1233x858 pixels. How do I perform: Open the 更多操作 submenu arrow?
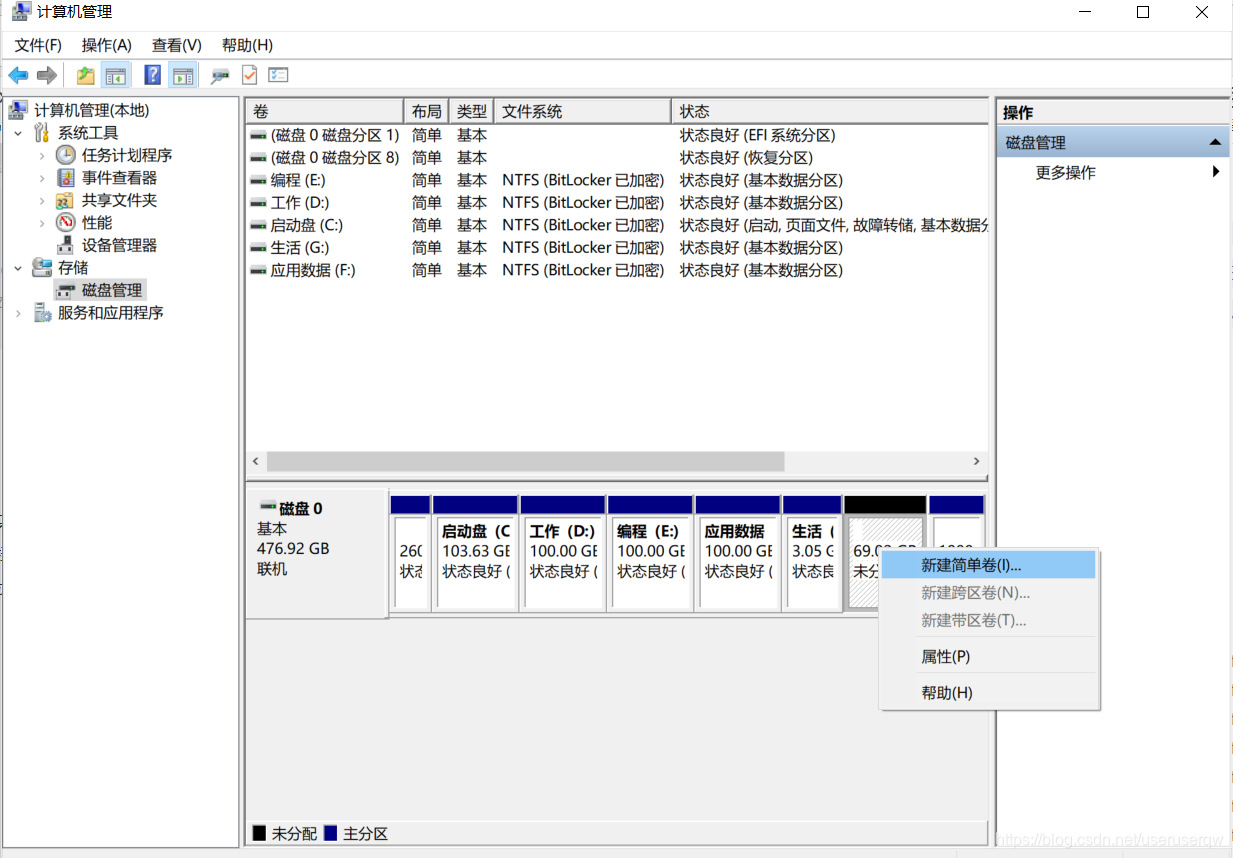click(x=1216, y=172)
